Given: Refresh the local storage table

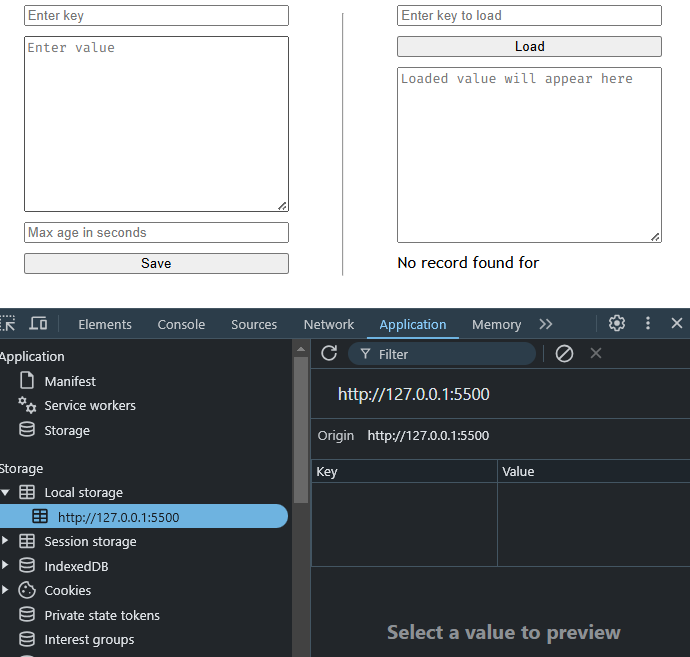Looking at the screenshot, I should pos(329,353).
